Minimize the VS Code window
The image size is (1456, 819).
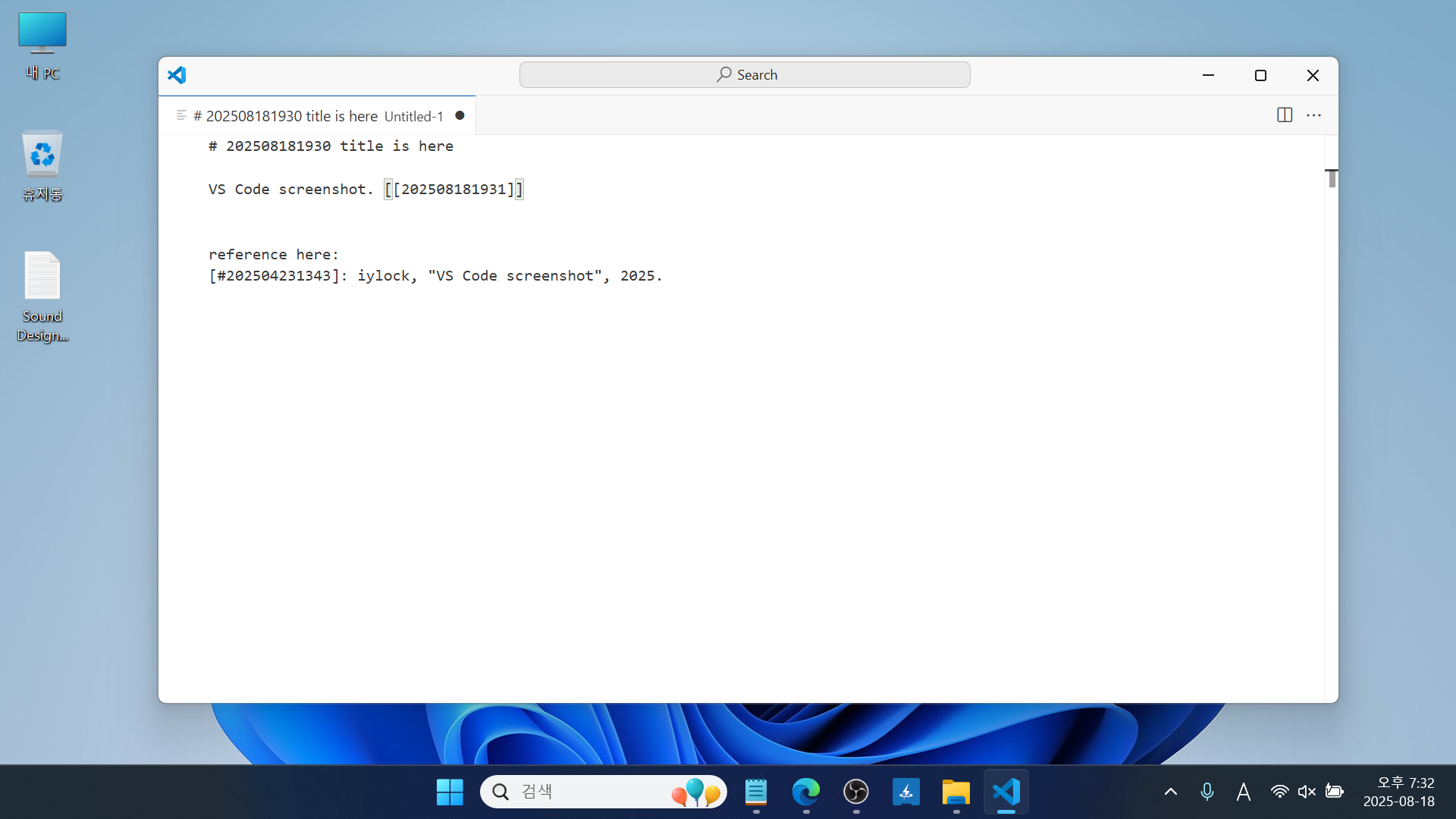coord(1209,75)
